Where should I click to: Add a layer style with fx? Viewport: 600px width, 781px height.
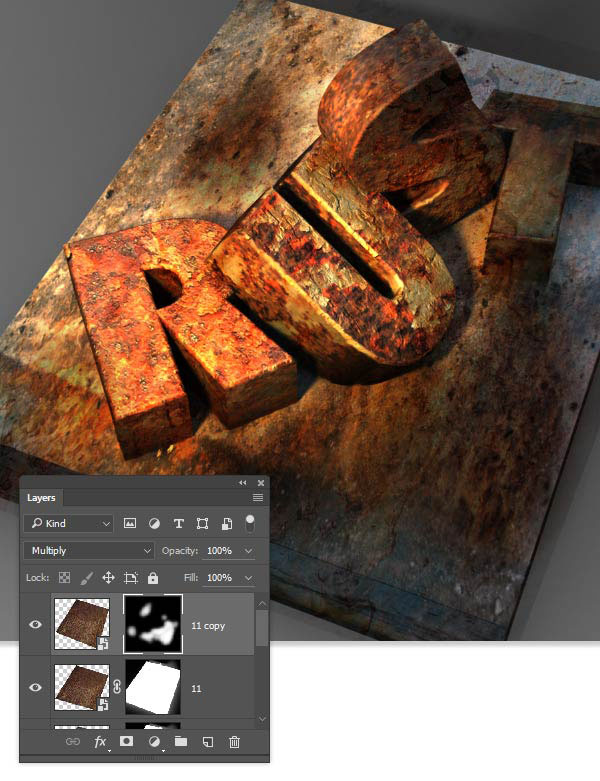(x=100, y=742)
